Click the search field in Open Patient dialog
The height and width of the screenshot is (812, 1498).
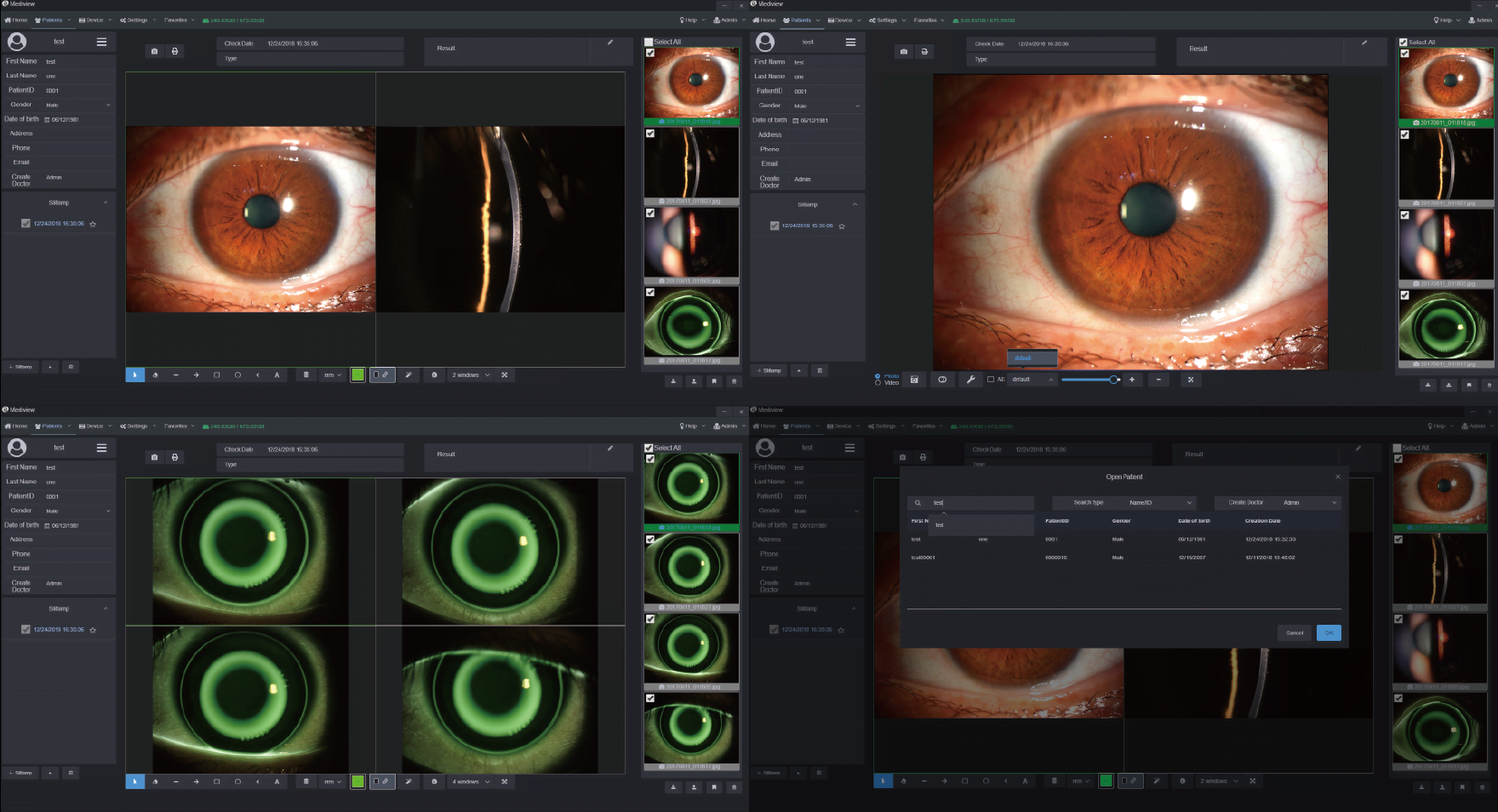979,503
